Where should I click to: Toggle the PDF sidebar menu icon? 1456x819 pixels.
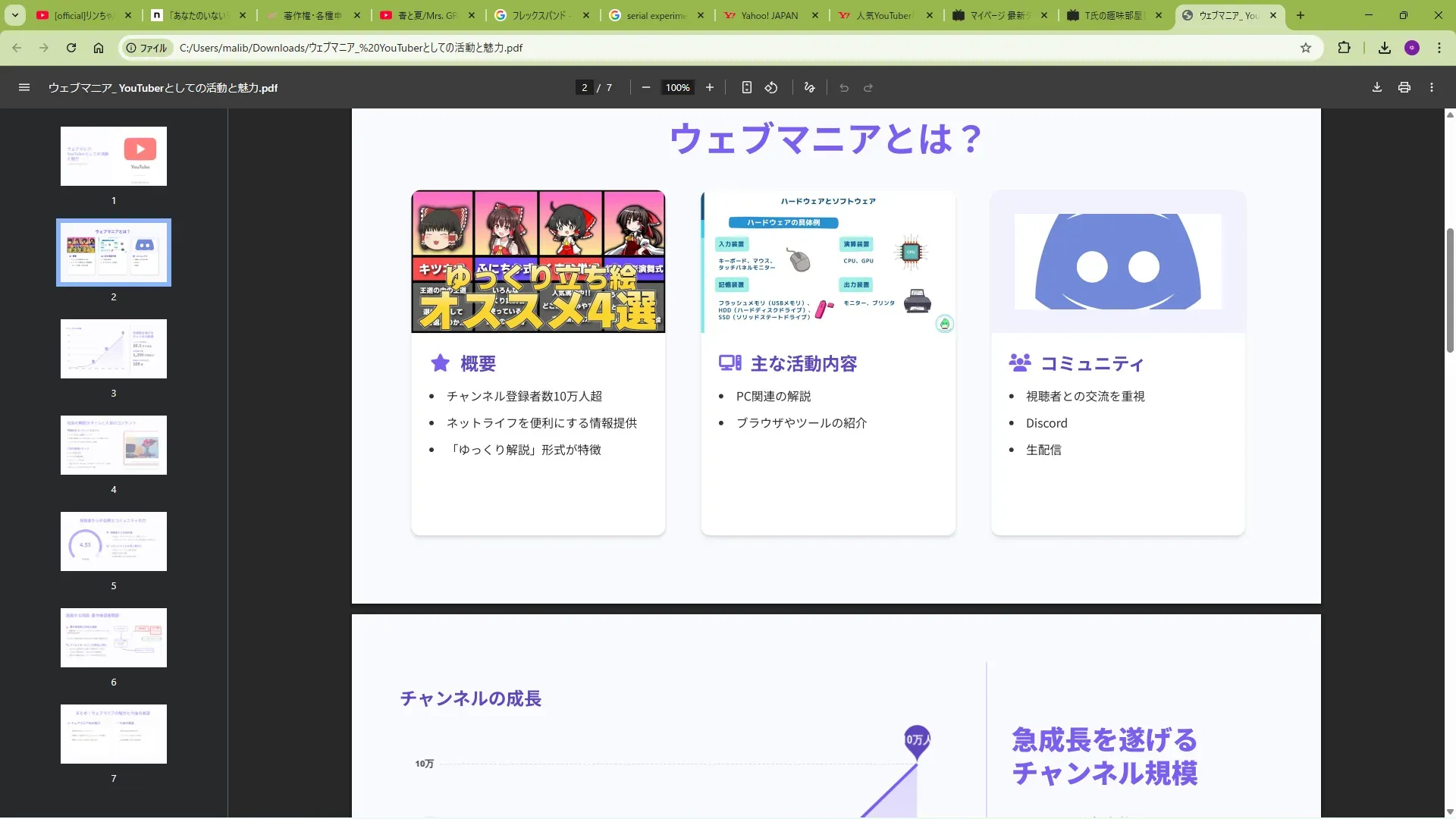pyautogui.click(x=24, y=87)
